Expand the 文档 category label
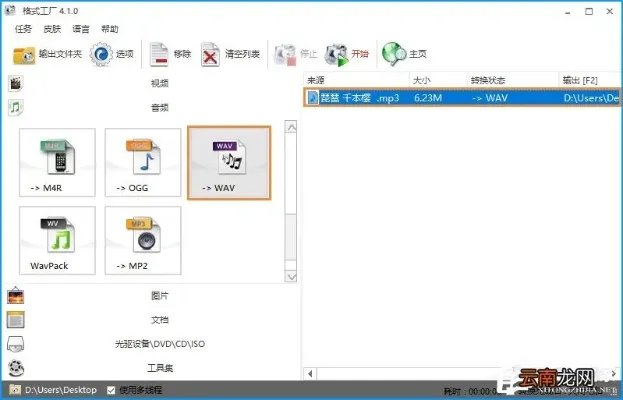 (160, 320)
